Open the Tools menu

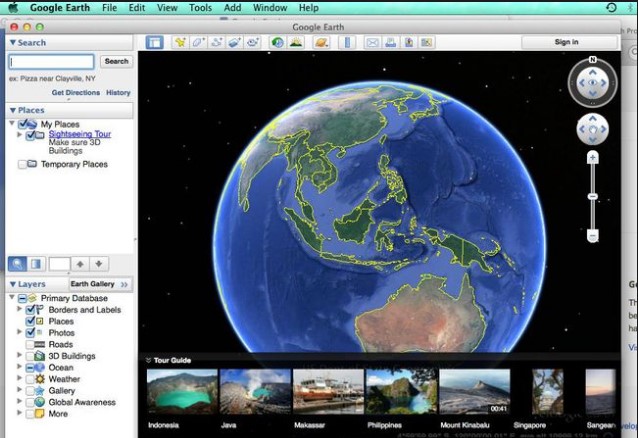[x=200, y=8]
